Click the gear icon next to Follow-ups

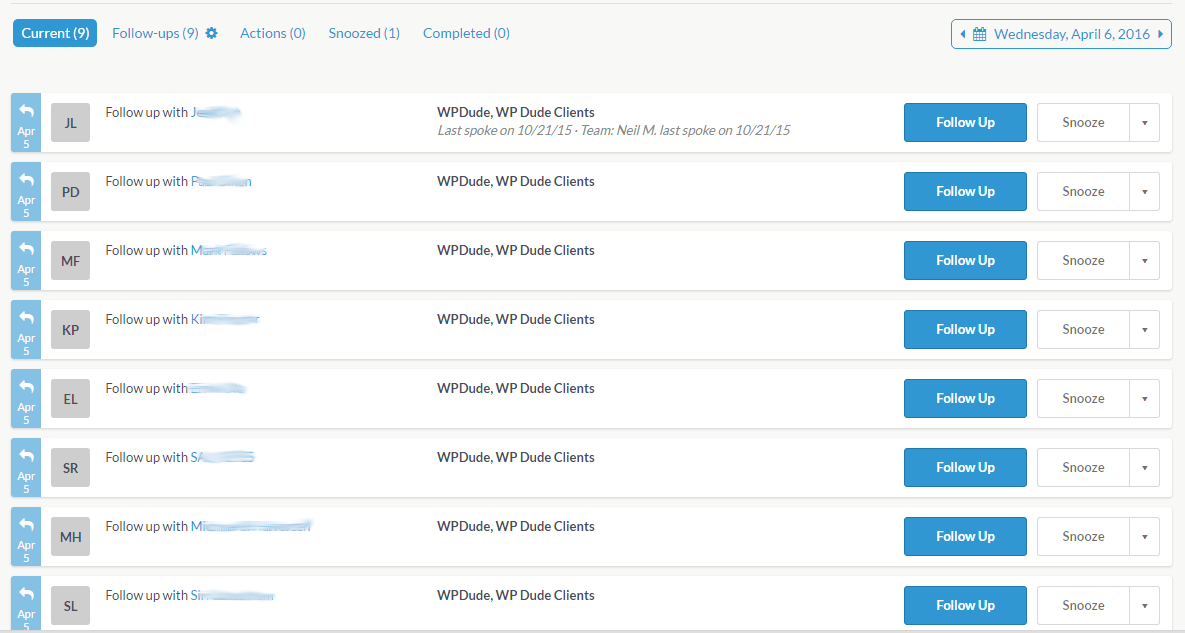pyautogui.click(x=212, y=33)
